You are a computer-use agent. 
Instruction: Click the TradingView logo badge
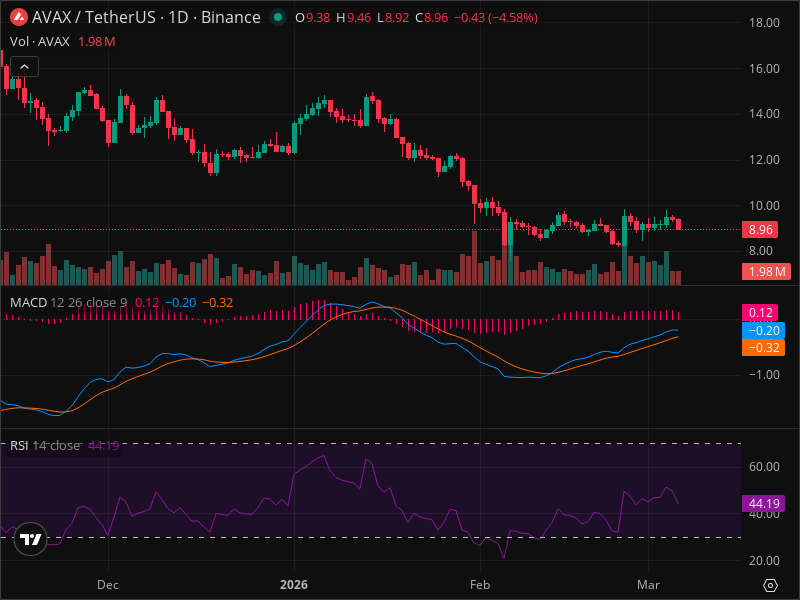pos(31,539)
